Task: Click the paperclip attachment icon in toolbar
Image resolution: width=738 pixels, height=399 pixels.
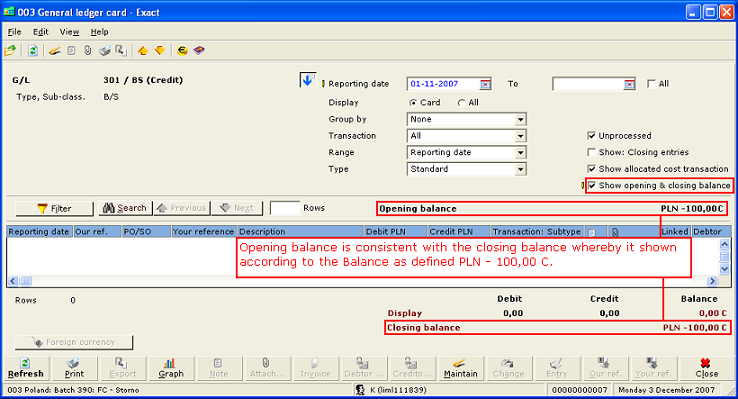Action: point(88,50)
